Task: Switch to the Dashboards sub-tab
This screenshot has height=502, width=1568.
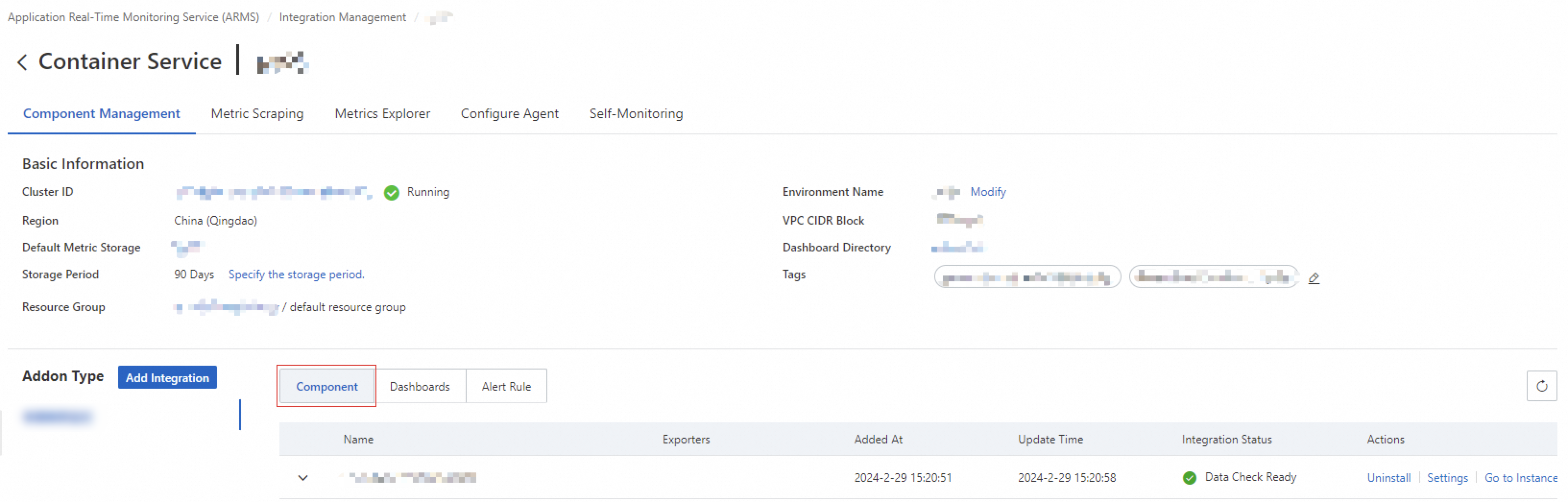Action: point(420,386)
